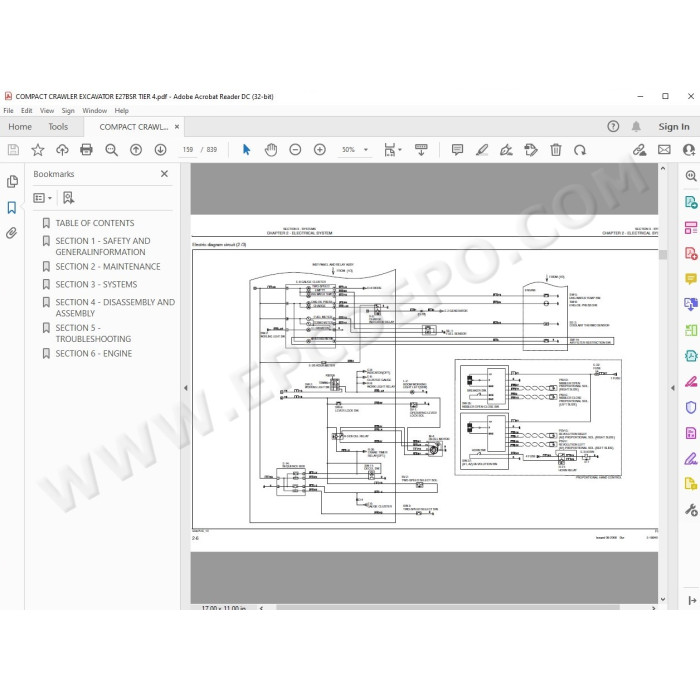Screen dimensions: 700x700
Task: Open the View menu
Action: [47, 111]
